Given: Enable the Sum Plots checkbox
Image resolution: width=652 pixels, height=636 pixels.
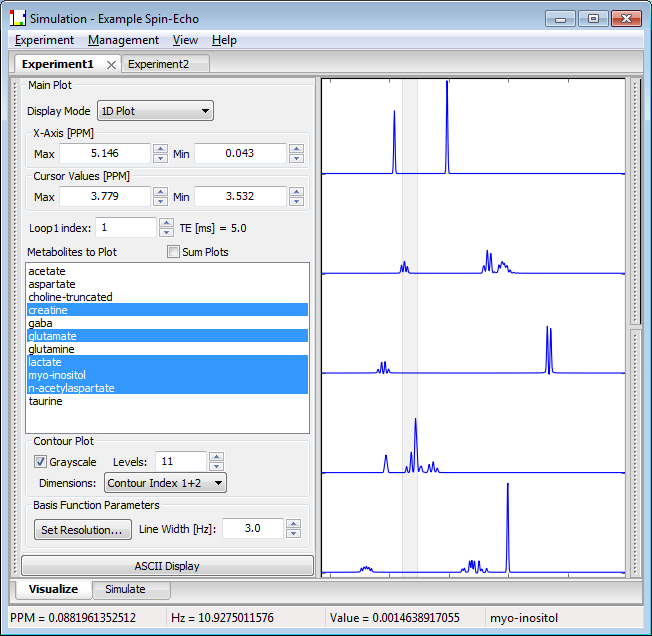Looking at the screenshot, I should coord(173,252).
